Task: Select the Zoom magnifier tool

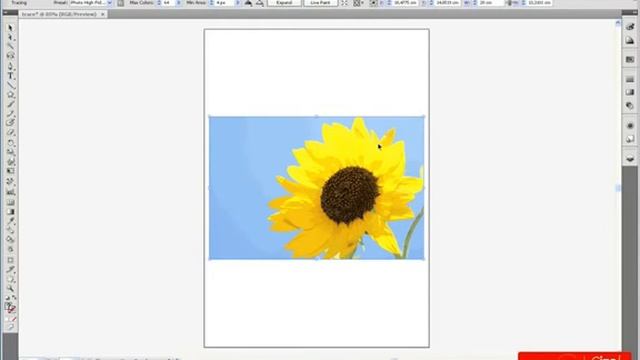Action: click(x=10, y=289)
